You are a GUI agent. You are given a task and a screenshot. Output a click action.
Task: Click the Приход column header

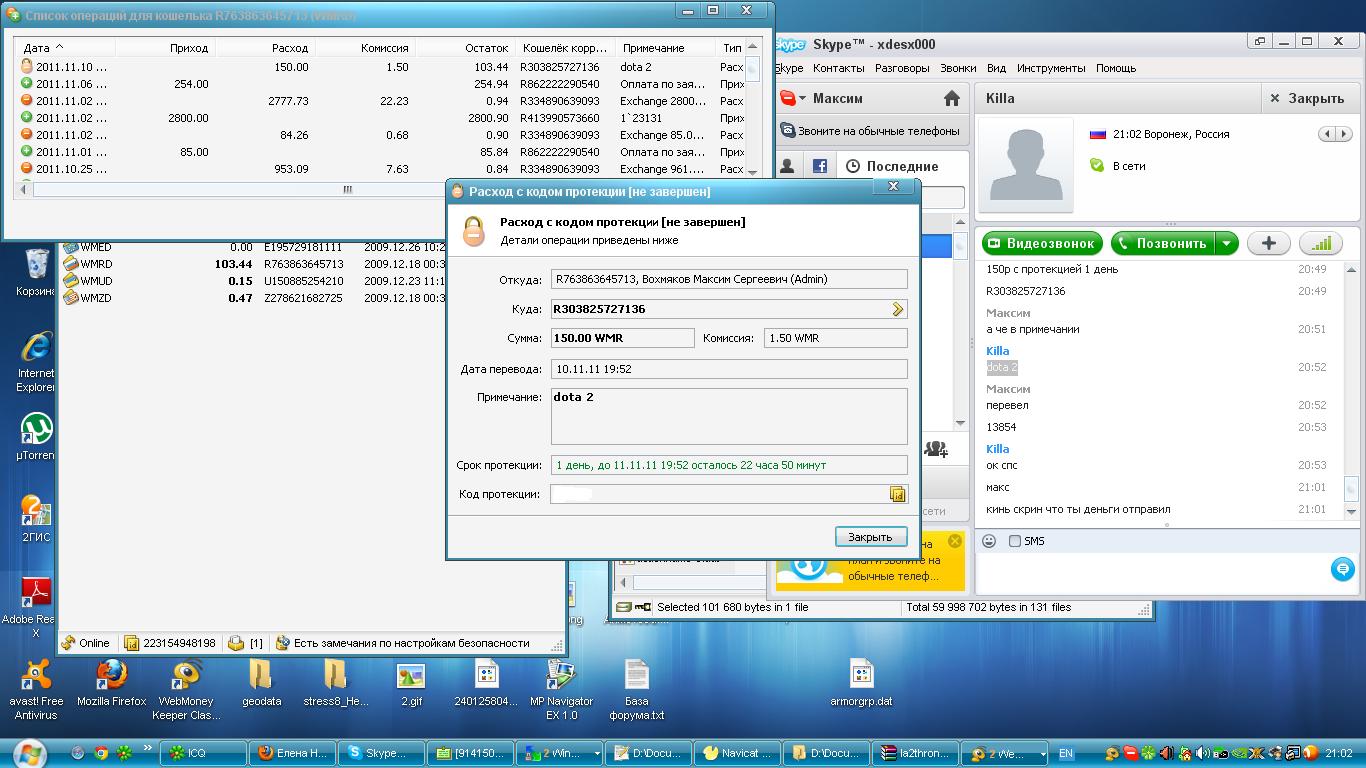(x=165, y=48)
